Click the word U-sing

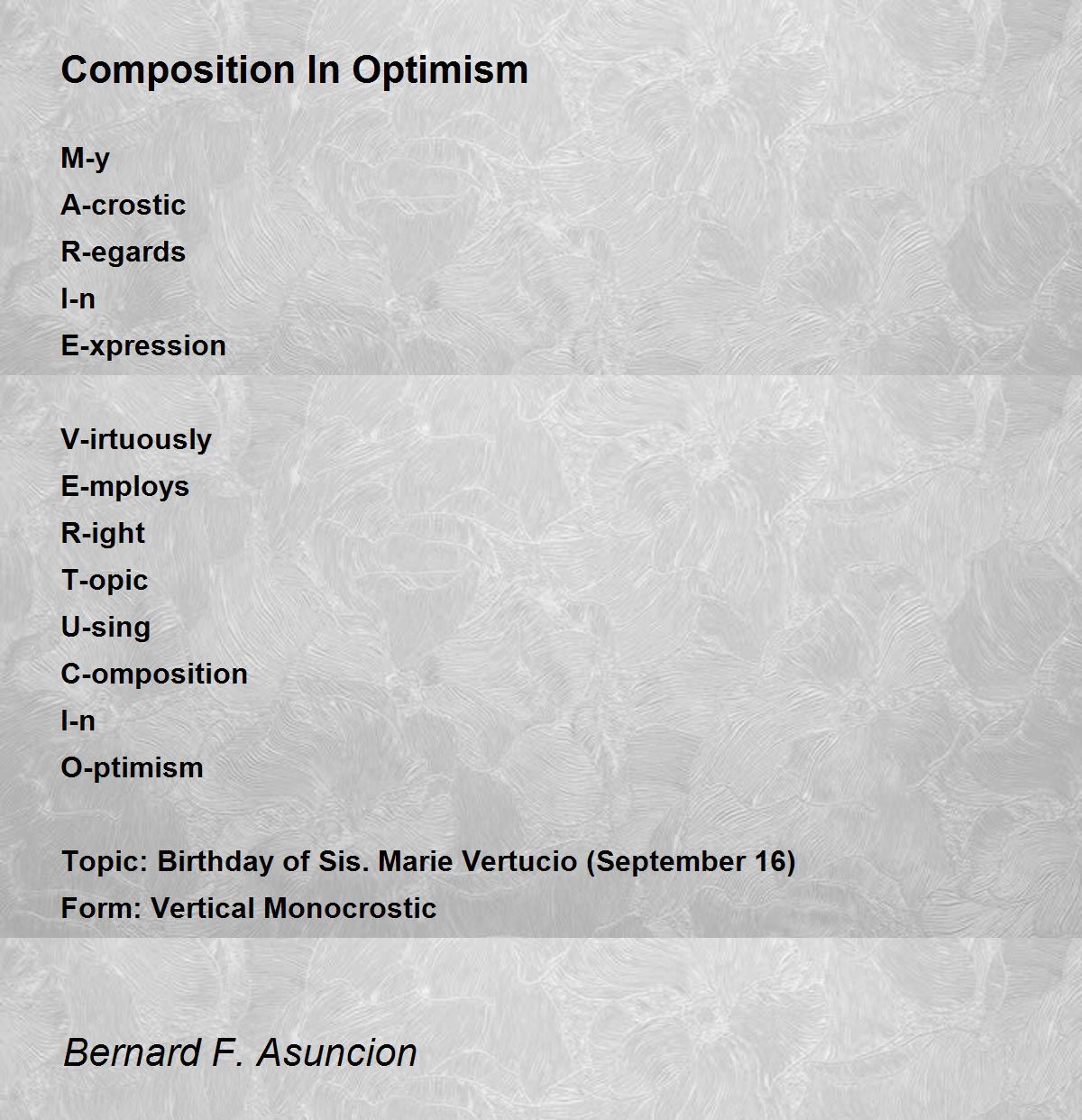pos(105,627)
